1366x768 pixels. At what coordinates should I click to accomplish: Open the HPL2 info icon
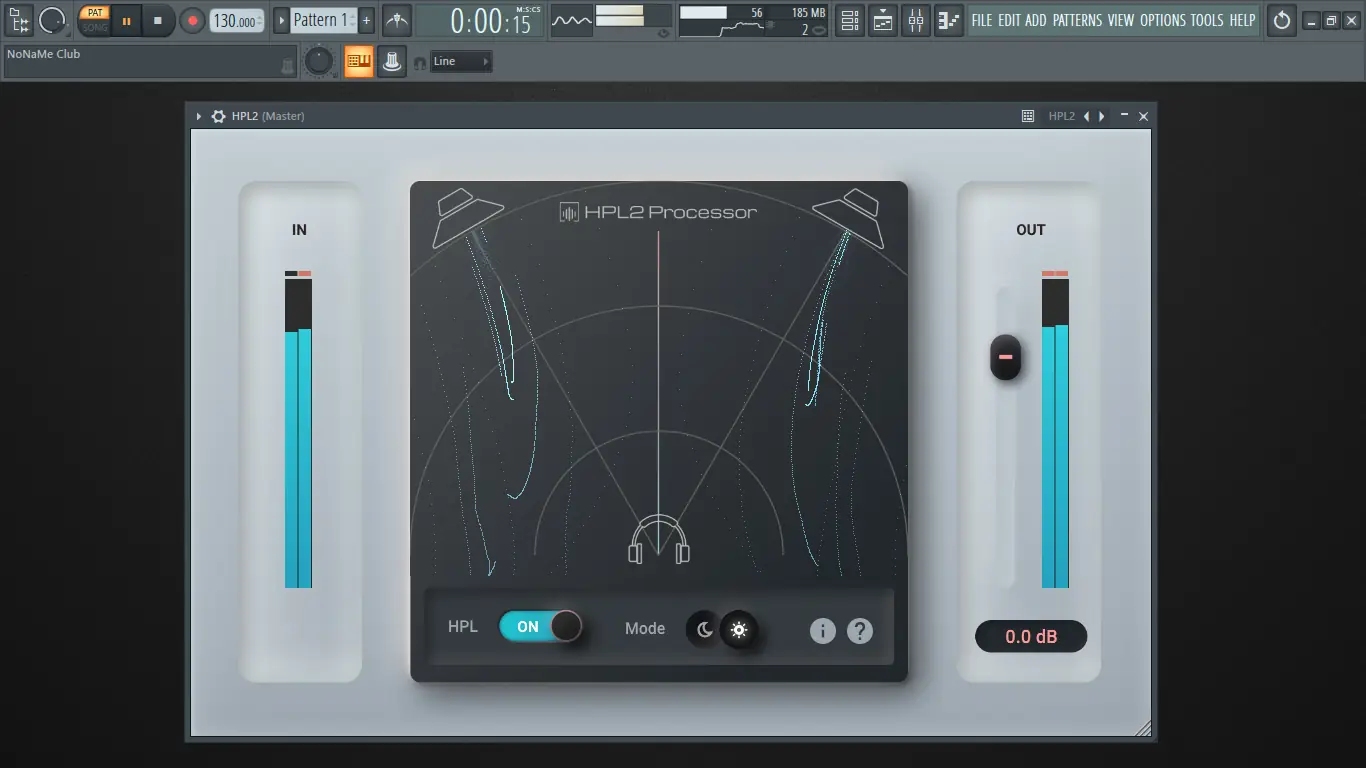pos(823,631)
